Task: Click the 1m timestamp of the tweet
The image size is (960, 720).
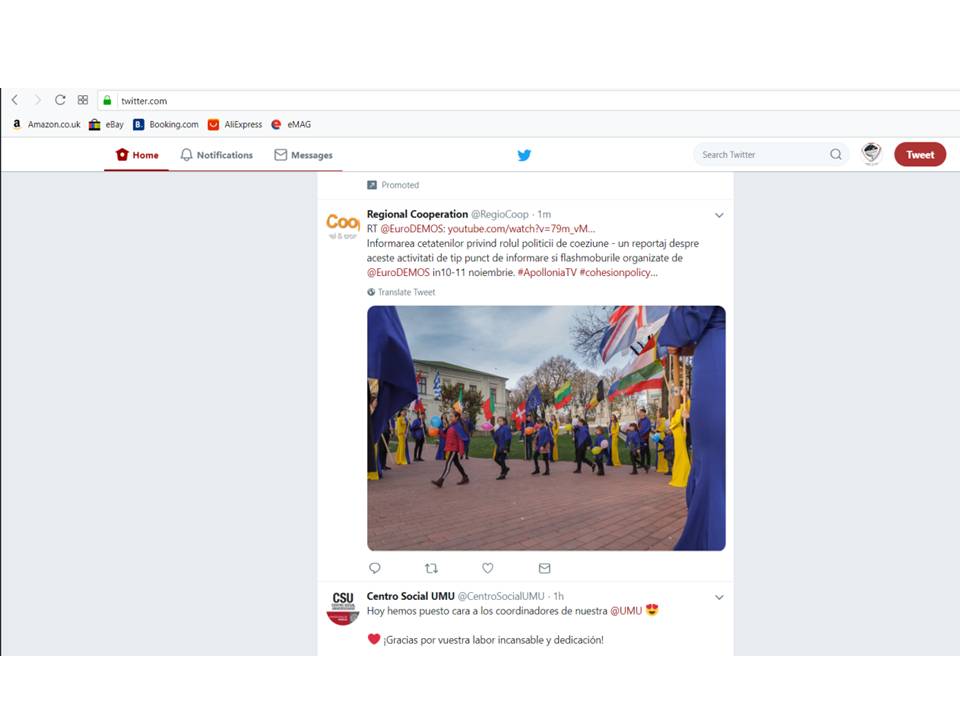Action: pos(544,214)
